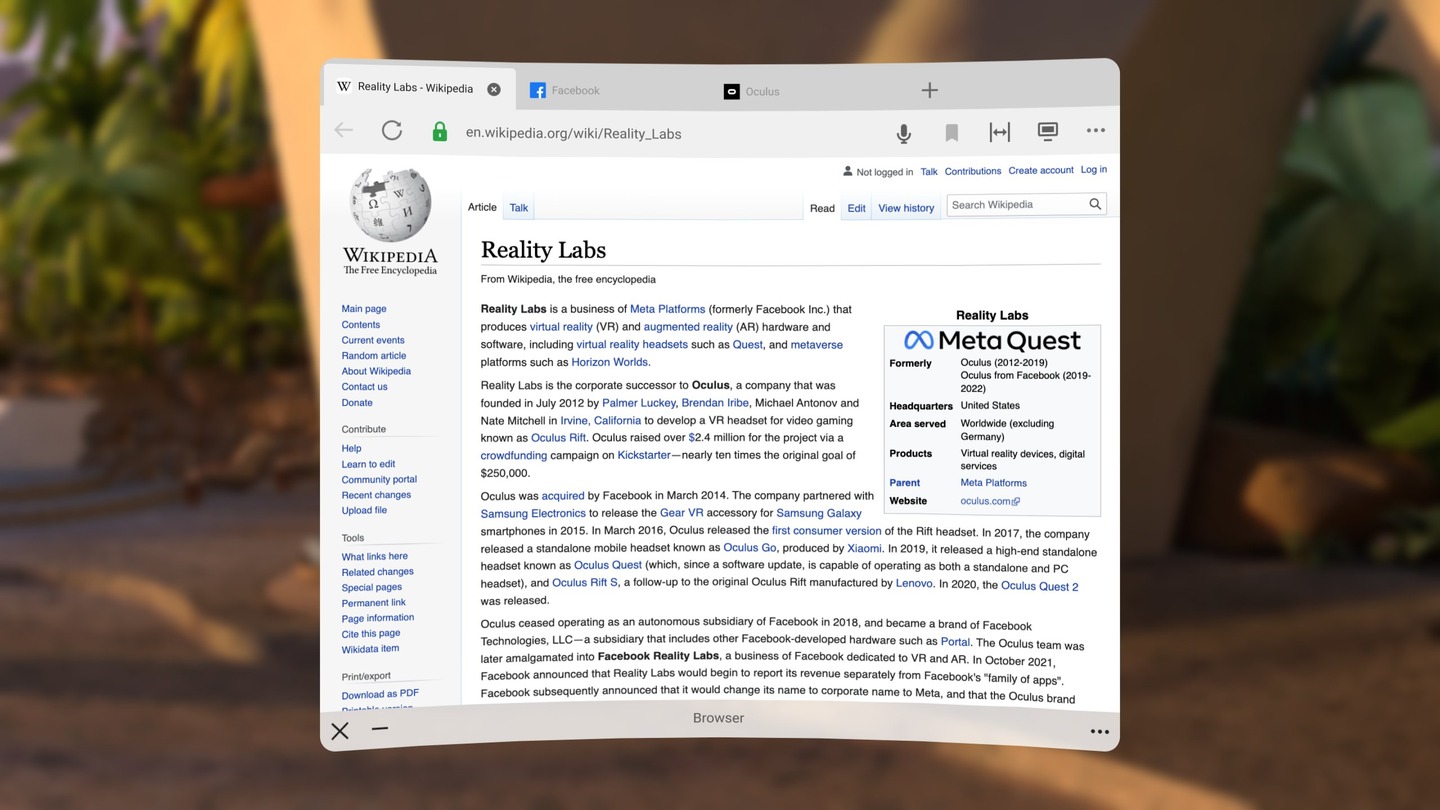Reload the page with refresh icon
The image size is (1440, 810).
[x=392, y=130]
